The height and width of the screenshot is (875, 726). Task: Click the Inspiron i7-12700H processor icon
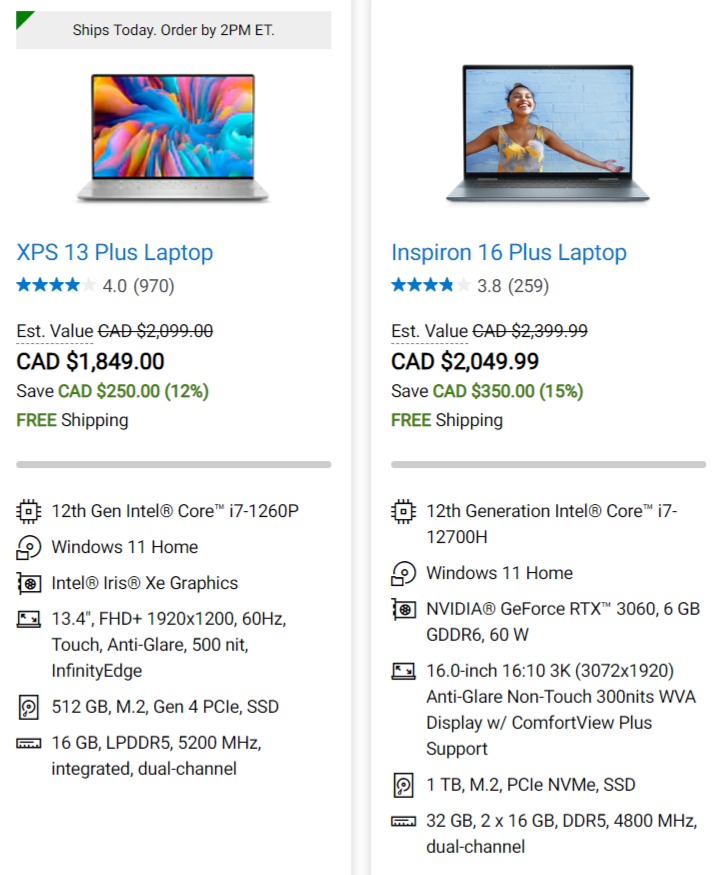point(403,511)
